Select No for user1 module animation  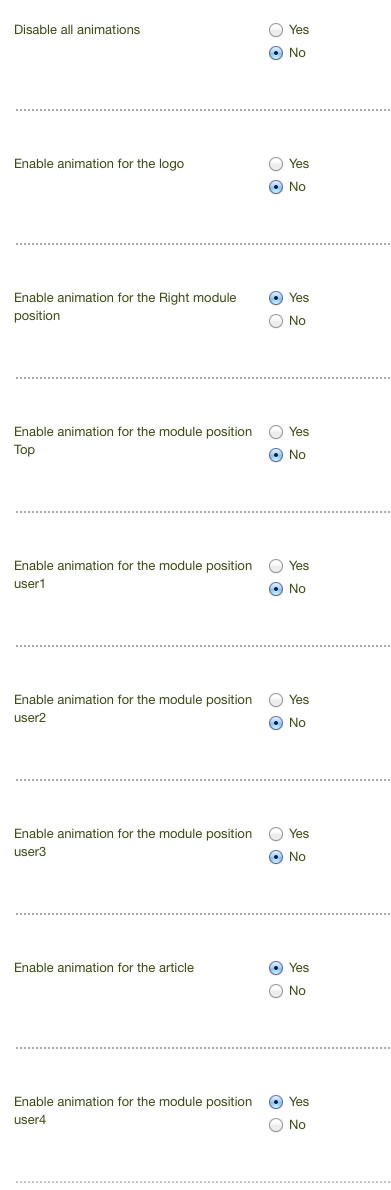pos(276,589)
